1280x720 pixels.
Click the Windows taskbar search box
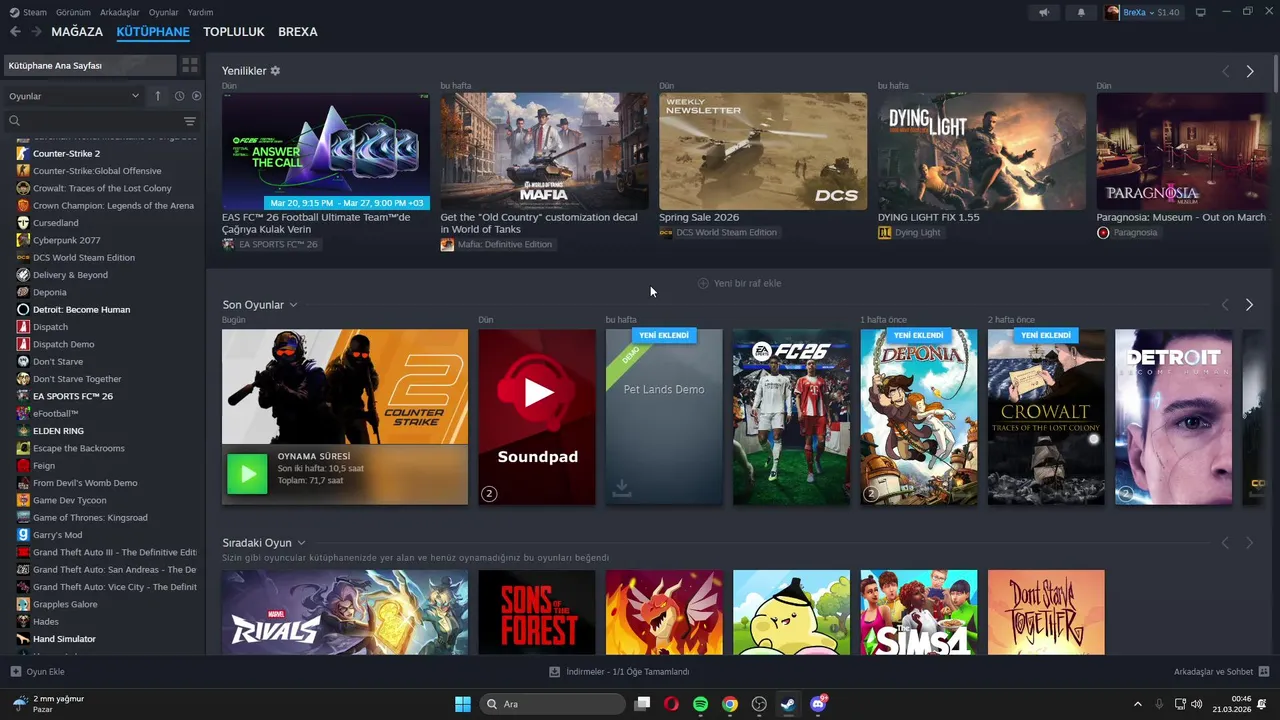552,704
